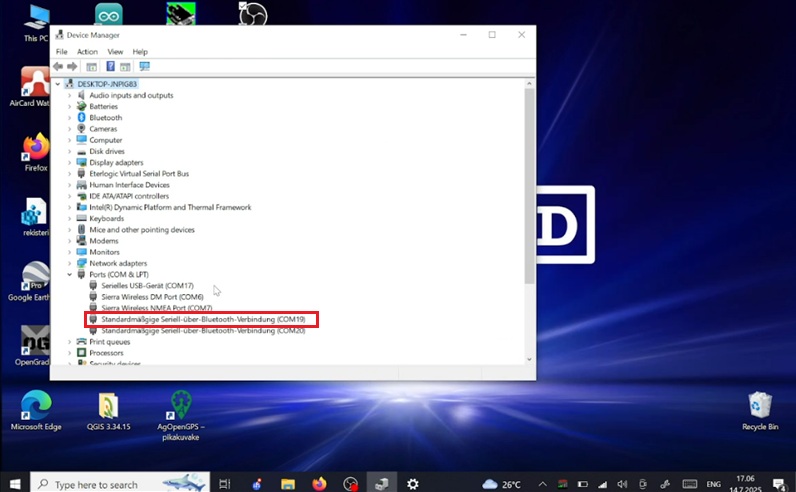796x492 pixels.
Task: Open Firefox from the taskbar
Action: 319,484
